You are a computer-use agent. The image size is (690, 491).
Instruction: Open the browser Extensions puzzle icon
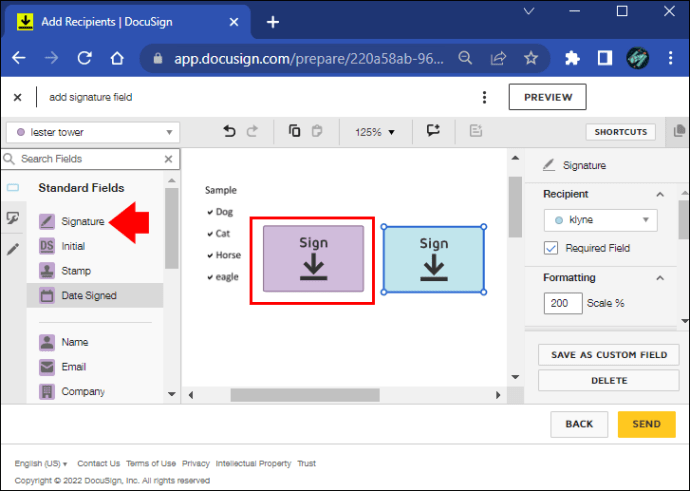pos(572,58)
